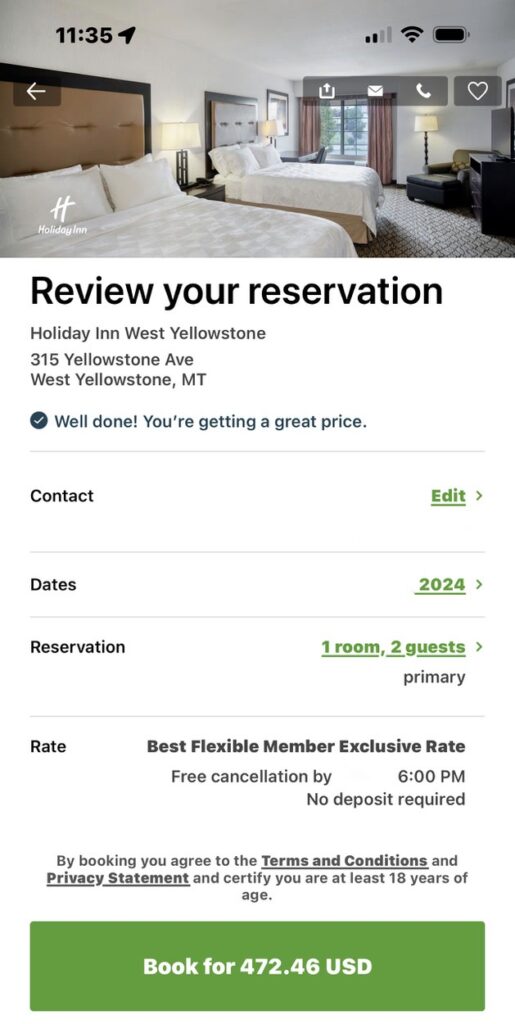The width and height of the screenshot is (515, 1024).
Task: Open the Edit contact link
Action: tap(448, 496)
